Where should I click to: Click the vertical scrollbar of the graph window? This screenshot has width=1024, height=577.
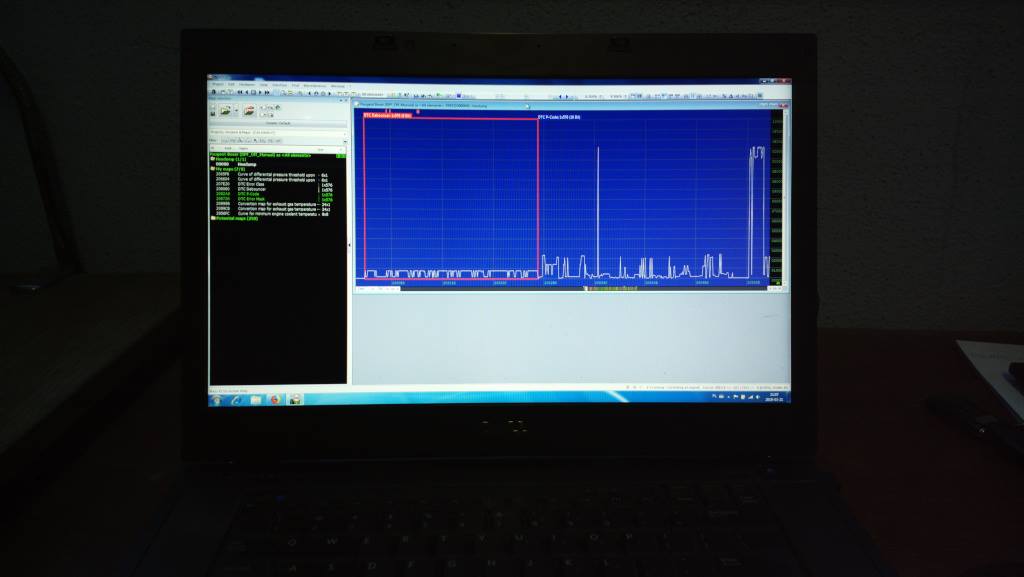tap(786, 196)
